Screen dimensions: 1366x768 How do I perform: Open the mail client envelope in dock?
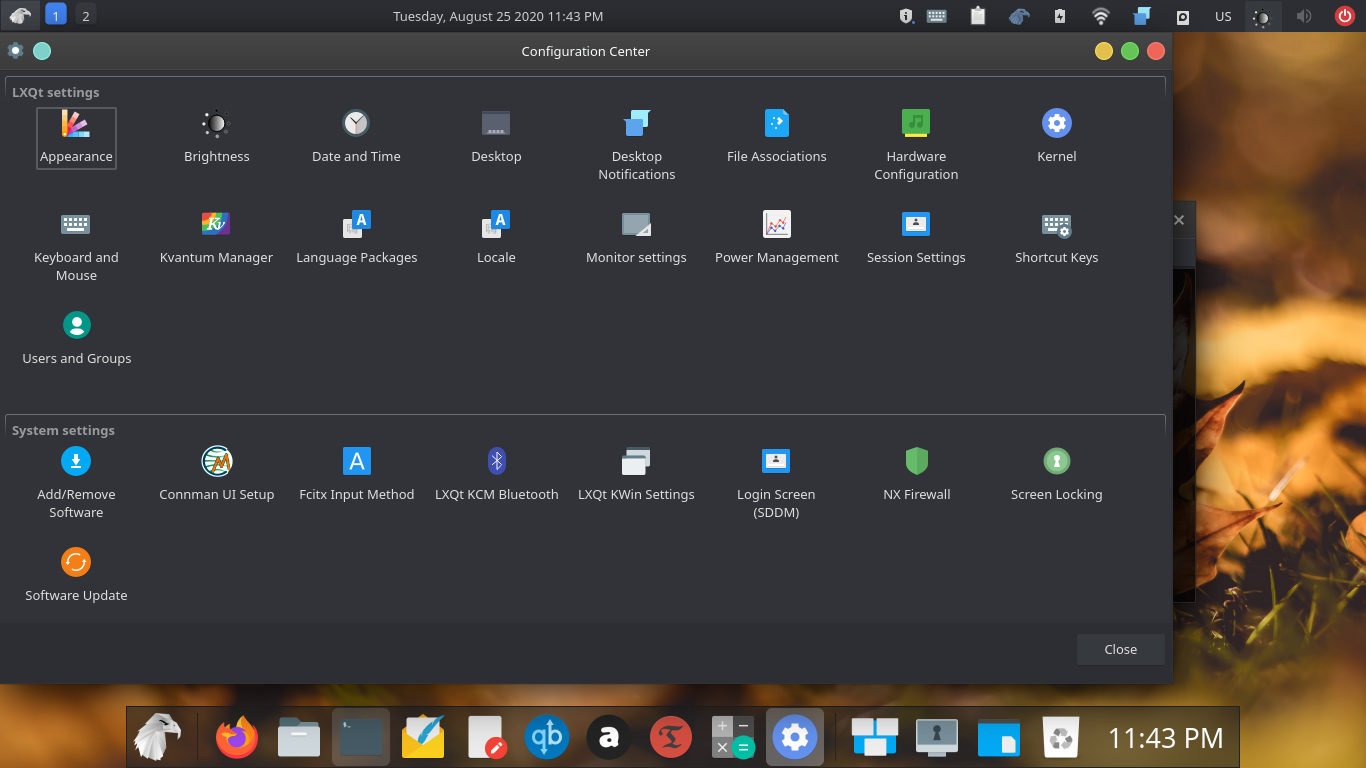coord(423,738)
